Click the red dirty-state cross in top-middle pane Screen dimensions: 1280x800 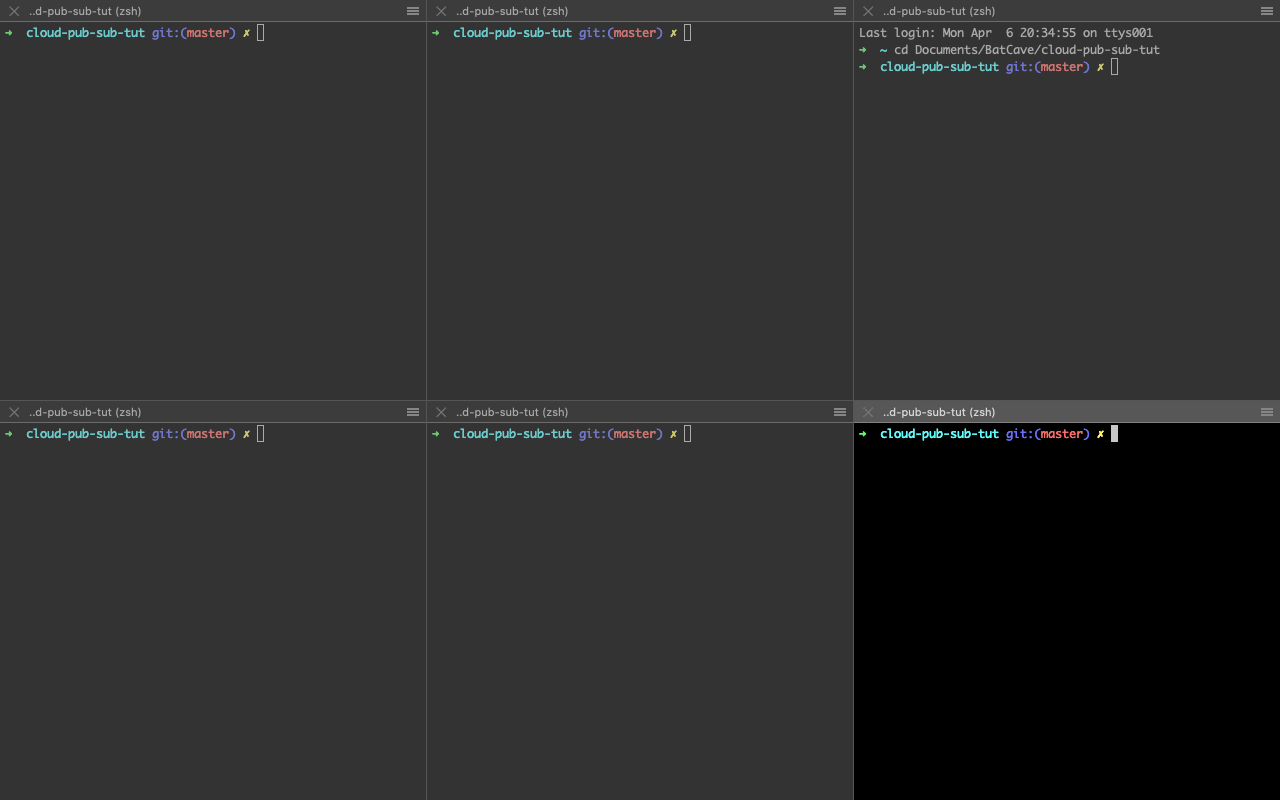673,33
